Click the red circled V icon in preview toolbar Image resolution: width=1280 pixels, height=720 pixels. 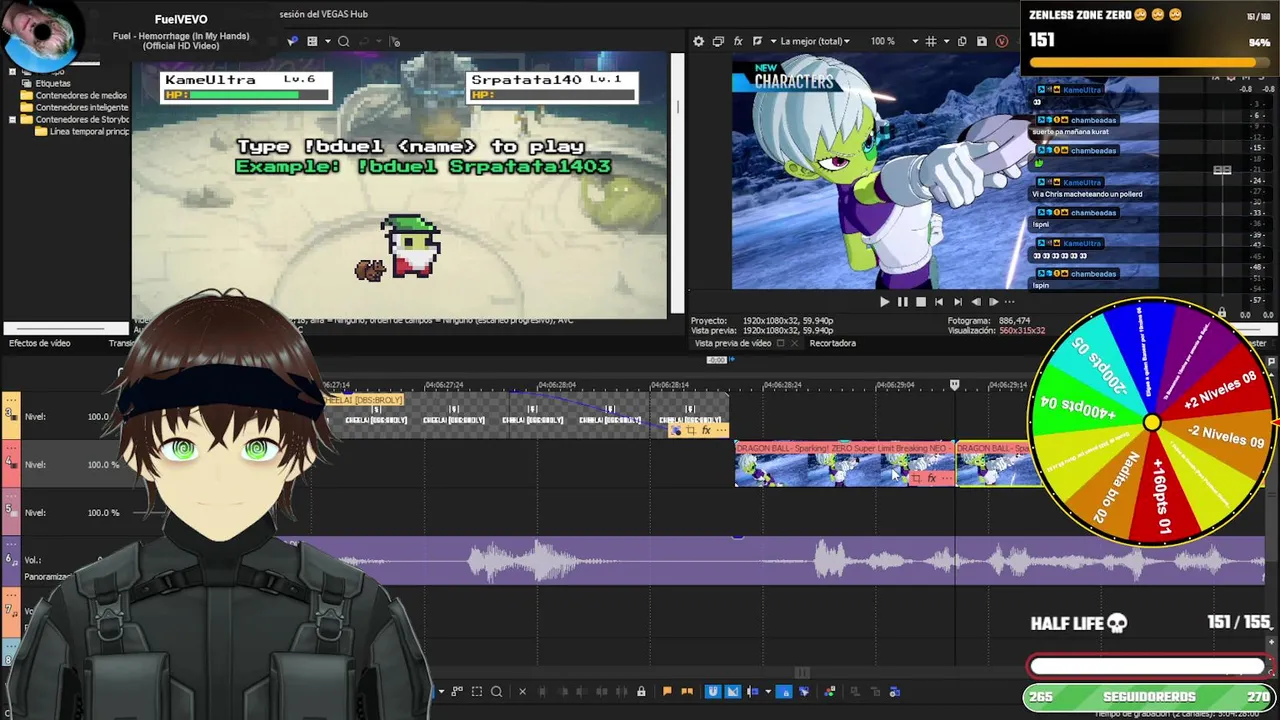1001,41
